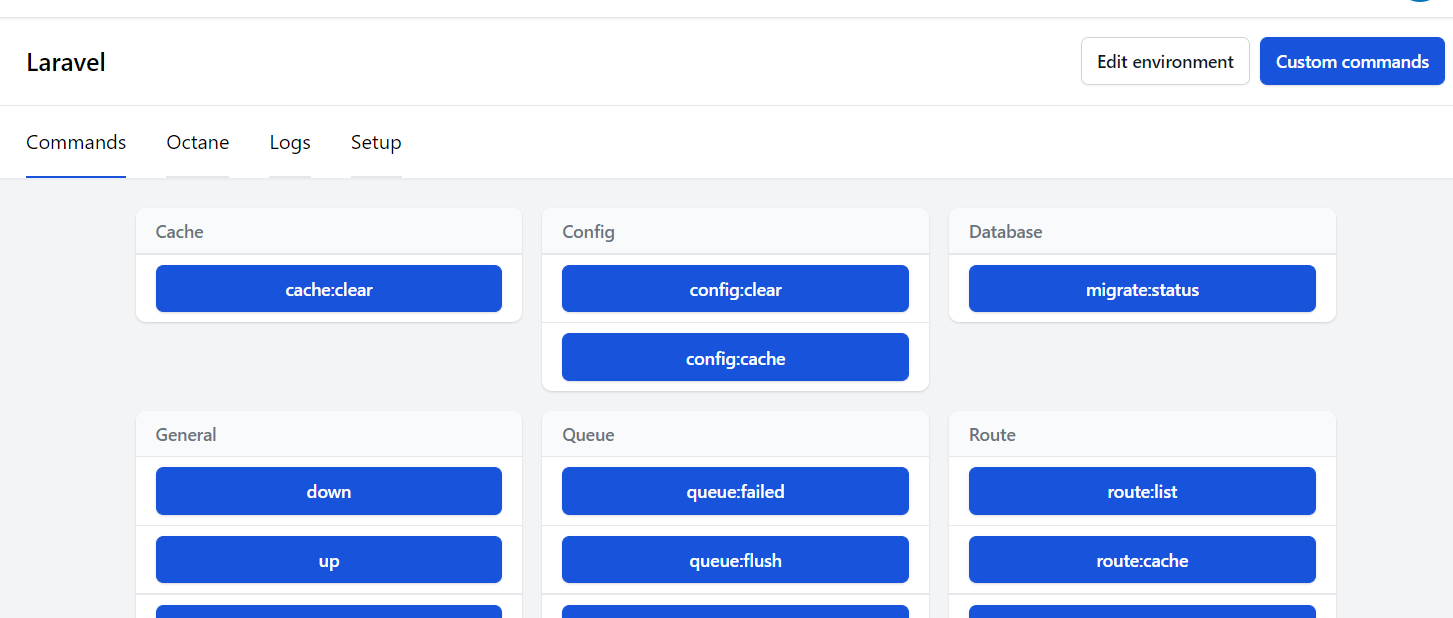The width and height of the screenshot is (1453, 618).
Task: Click the up command button
Action: coord(329,560)
